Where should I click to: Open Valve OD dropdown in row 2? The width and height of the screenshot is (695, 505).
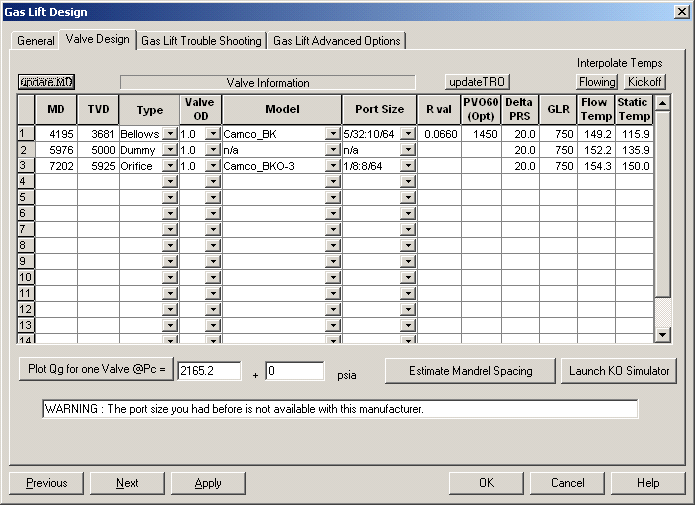211,149
